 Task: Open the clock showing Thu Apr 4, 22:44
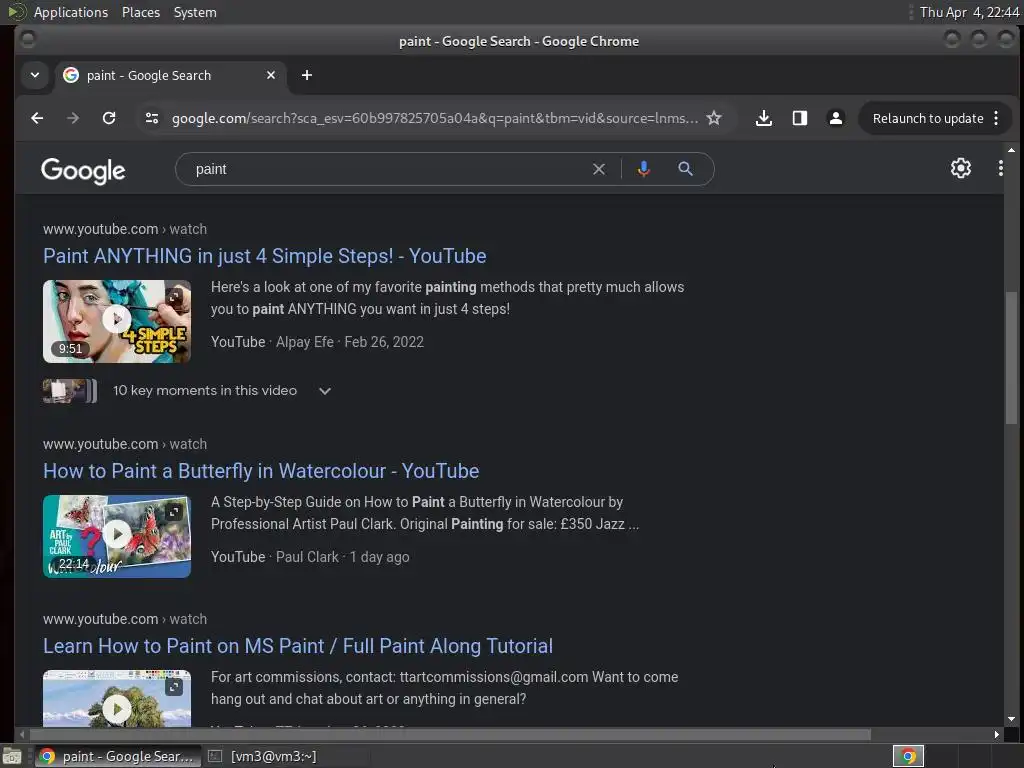coord(968,12)
